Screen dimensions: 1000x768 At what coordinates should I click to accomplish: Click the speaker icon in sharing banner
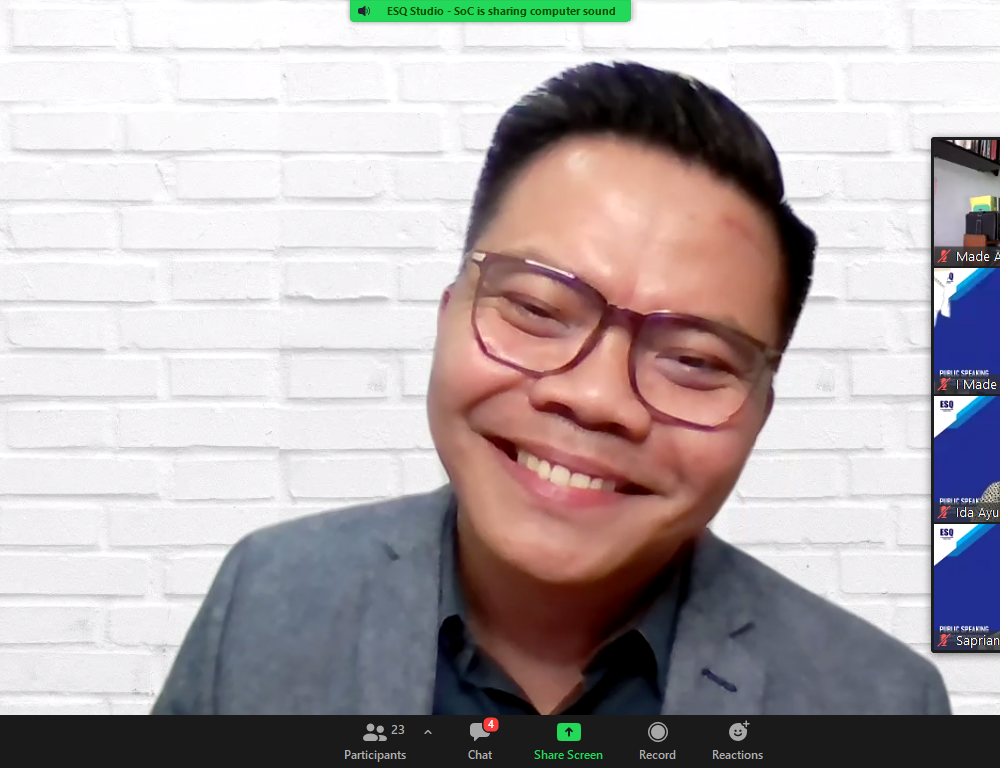(x=364, y=11)
